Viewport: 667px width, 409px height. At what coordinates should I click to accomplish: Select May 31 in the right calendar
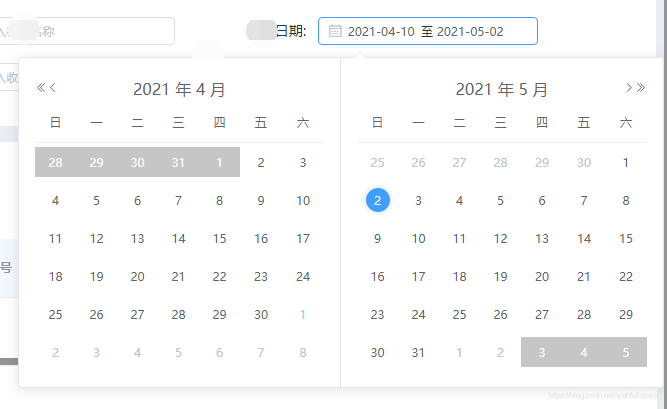coord(418,352)
